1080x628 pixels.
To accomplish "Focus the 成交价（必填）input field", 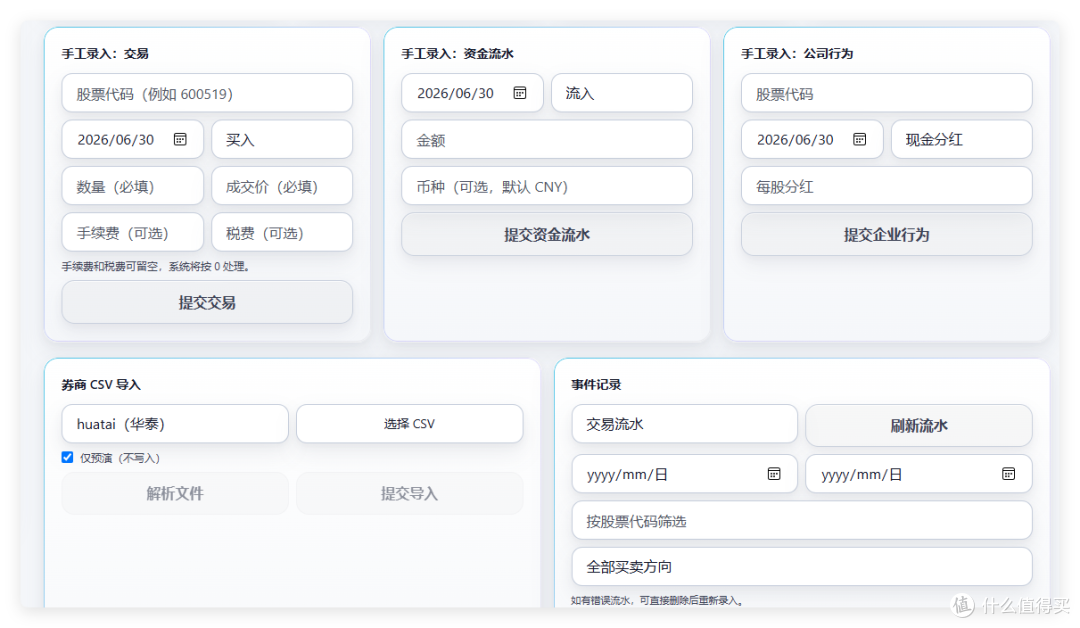I will pos(282,186).
